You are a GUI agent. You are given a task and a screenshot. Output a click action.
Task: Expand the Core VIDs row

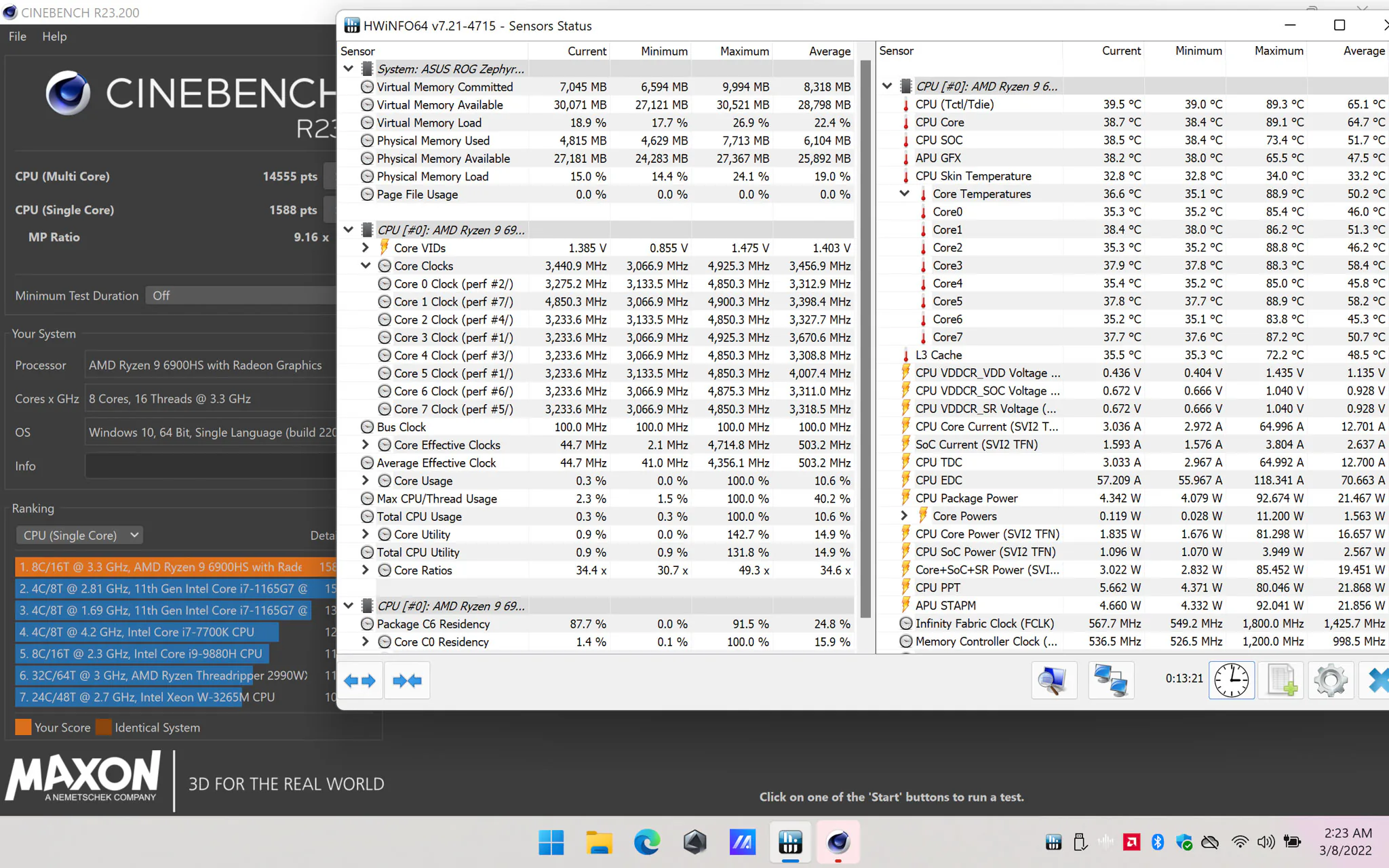tap(366, 248)
